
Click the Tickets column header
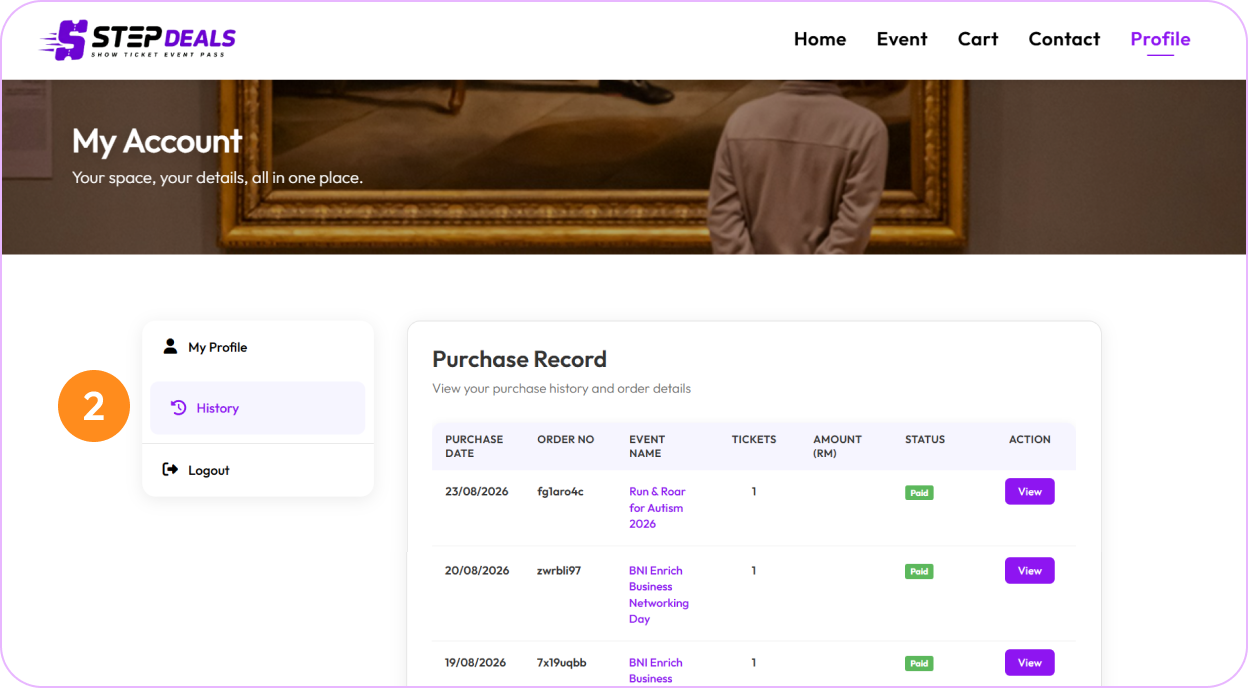click(754, 439)
